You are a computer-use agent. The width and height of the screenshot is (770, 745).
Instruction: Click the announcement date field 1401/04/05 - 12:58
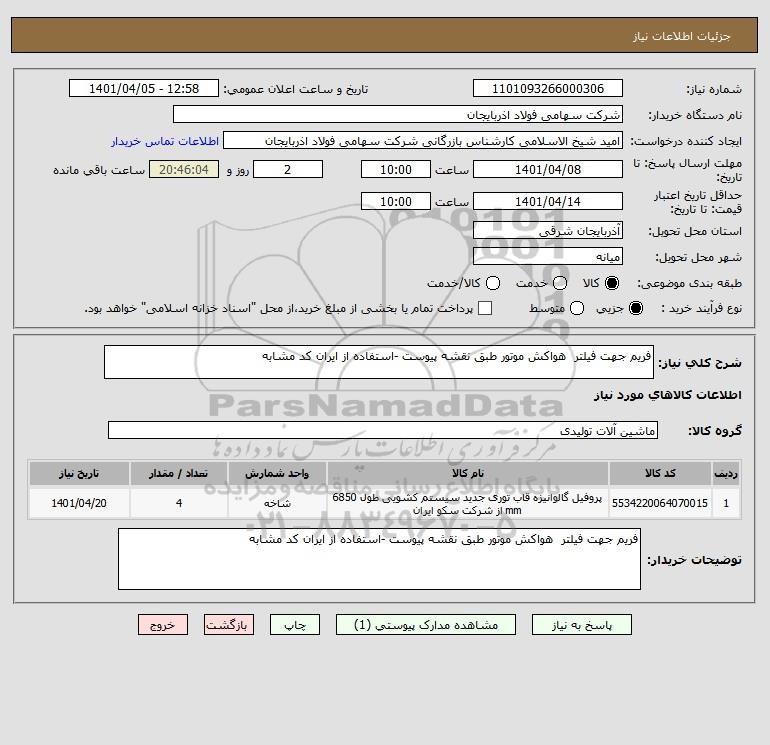[144, 88]
